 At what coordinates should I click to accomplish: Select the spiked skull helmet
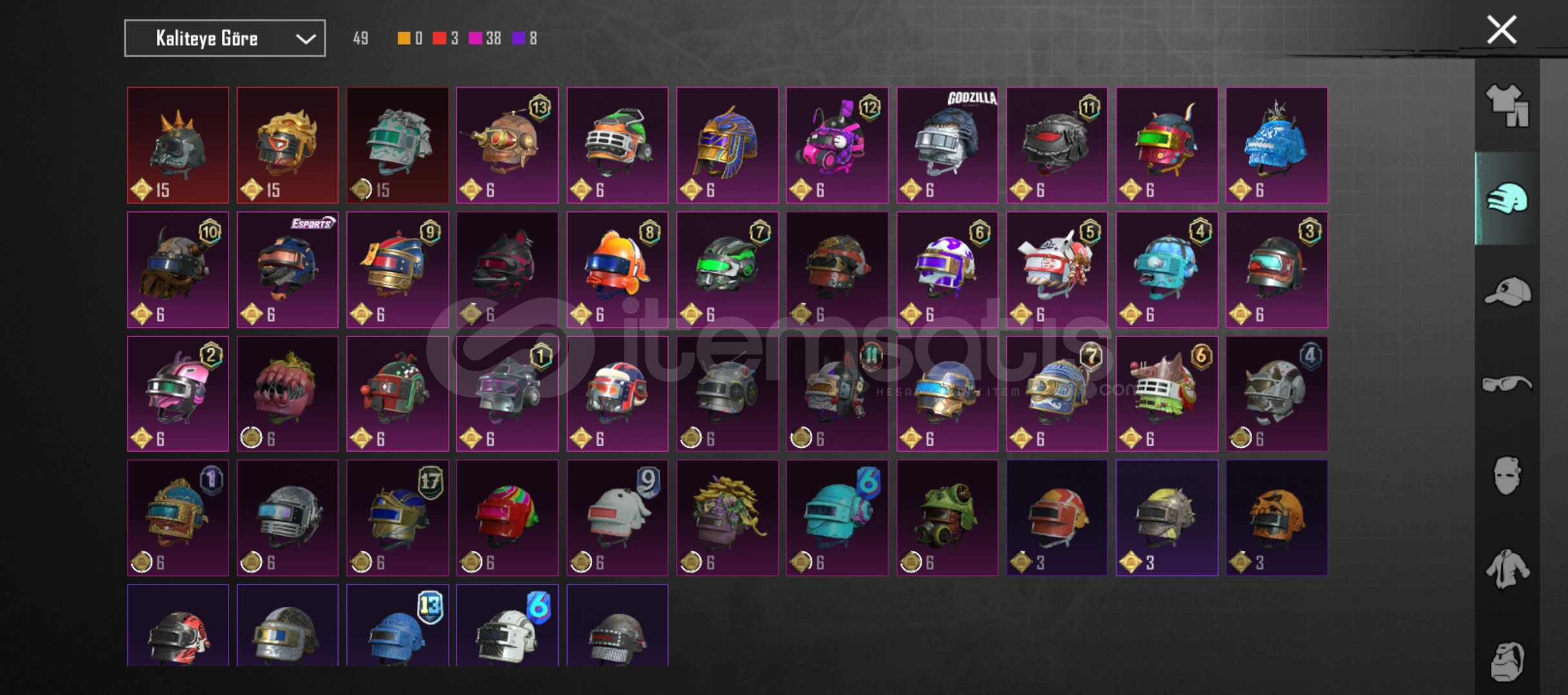(178, 145)
